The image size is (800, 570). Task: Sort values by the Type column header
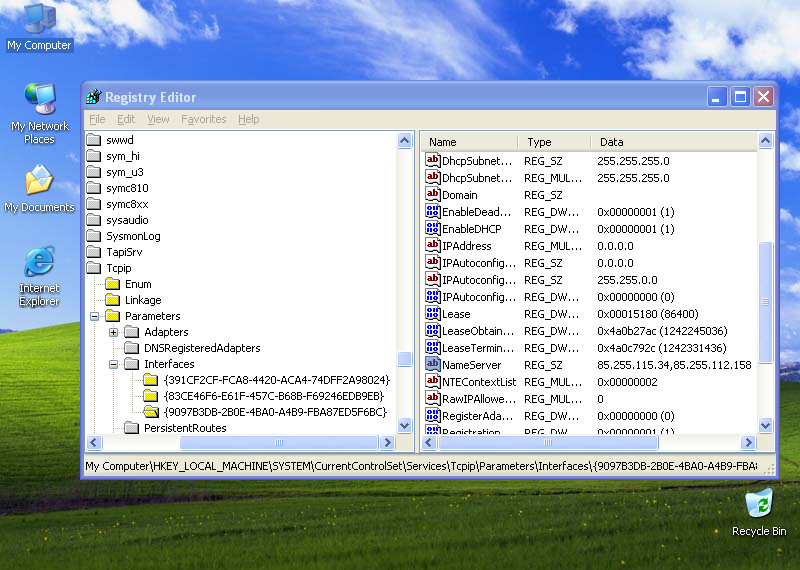click(555, 142)
